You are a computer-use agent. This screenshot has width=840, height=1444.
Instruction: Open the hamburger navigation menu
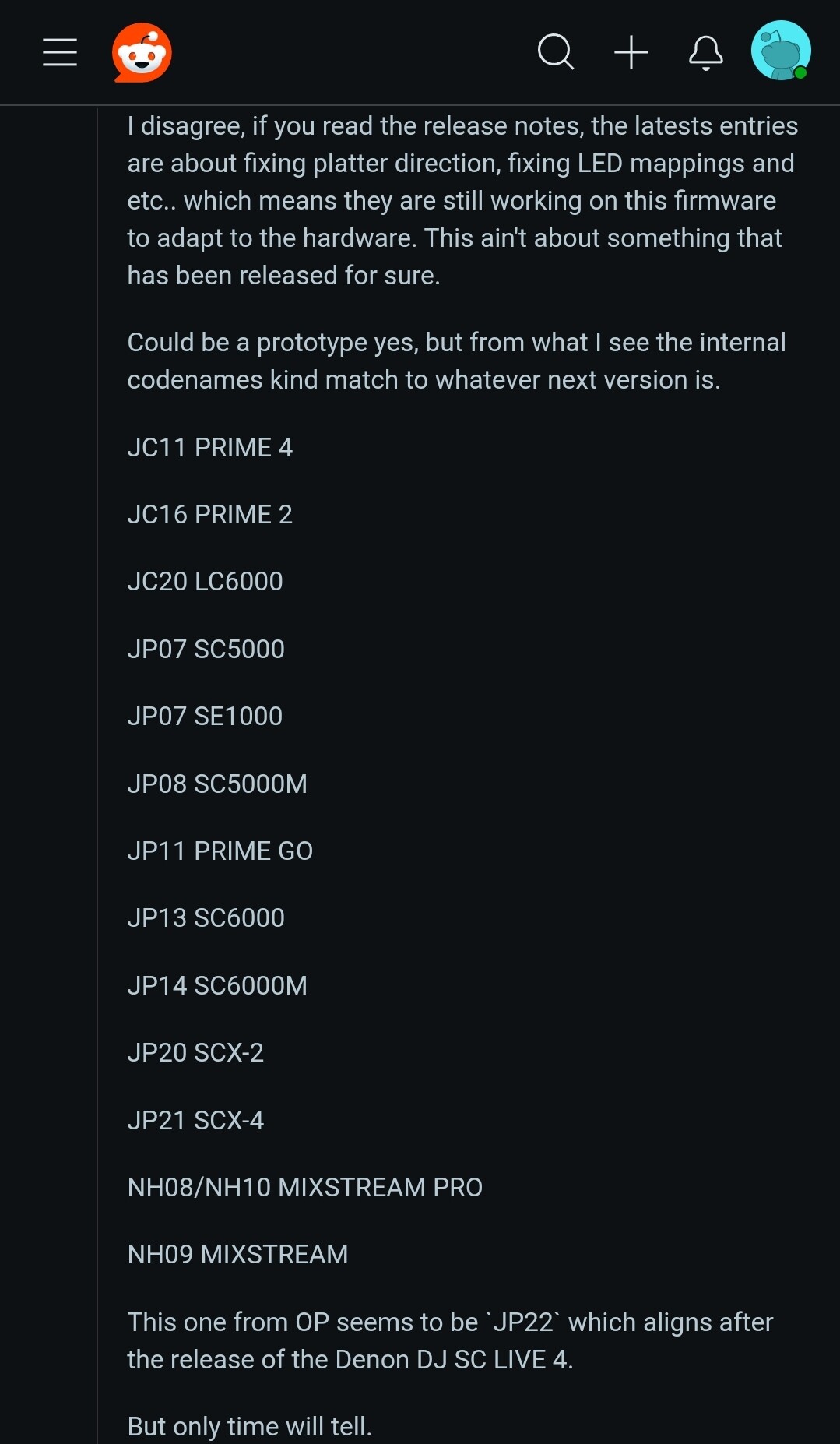click(60, 52)
